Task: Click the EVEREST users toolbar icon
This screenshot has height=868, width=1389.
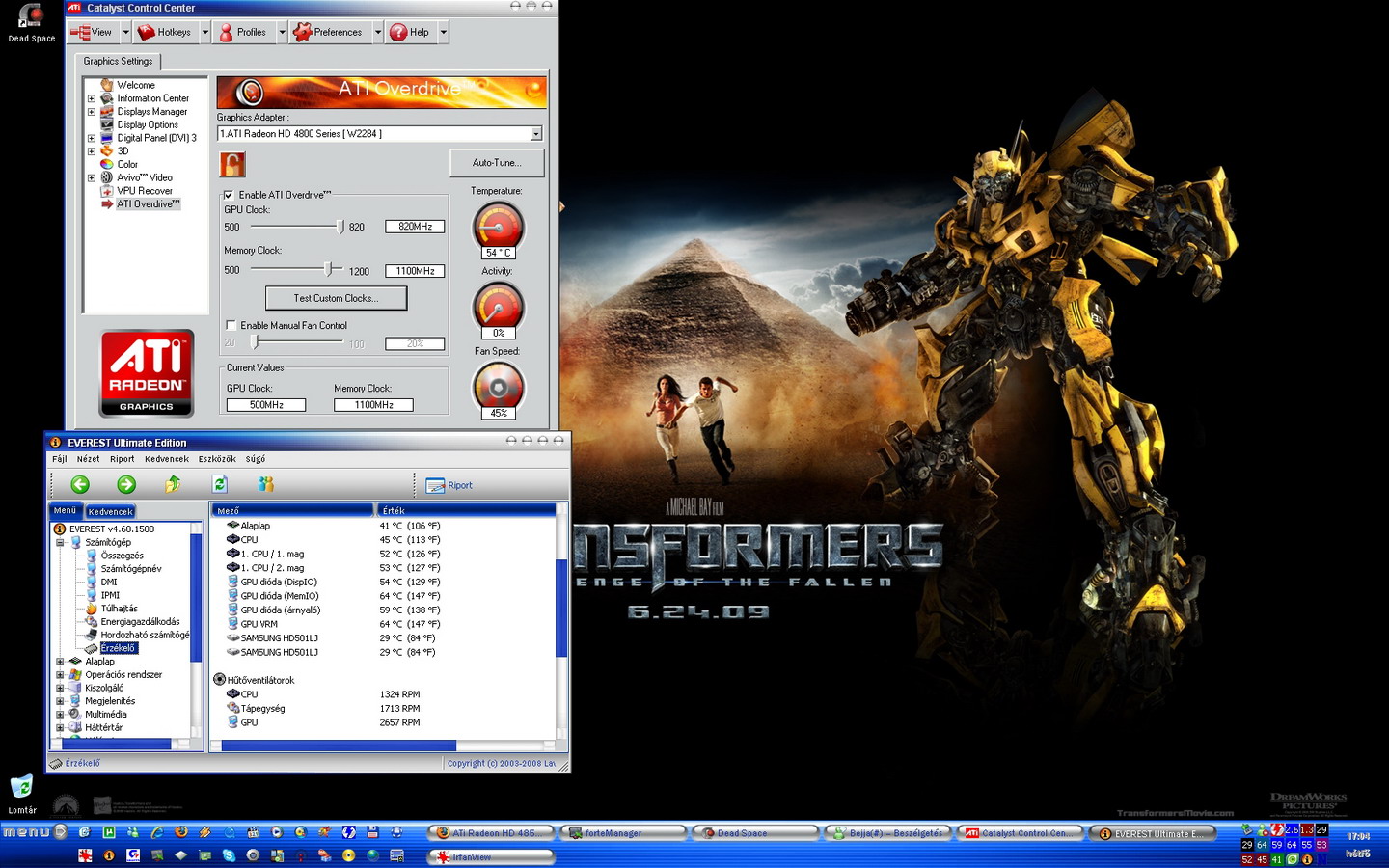Action: tap(265, 484)
